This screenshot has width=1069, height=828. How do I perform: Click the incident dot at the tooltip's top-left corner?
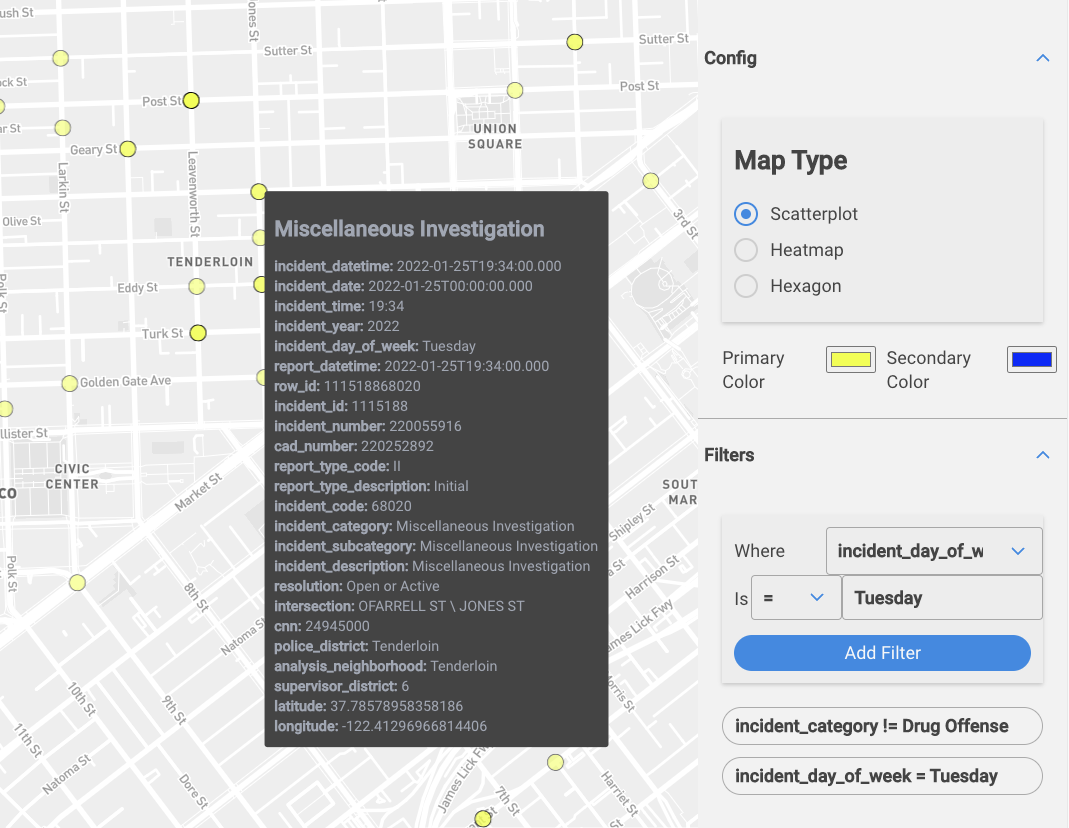click(258, 191)
